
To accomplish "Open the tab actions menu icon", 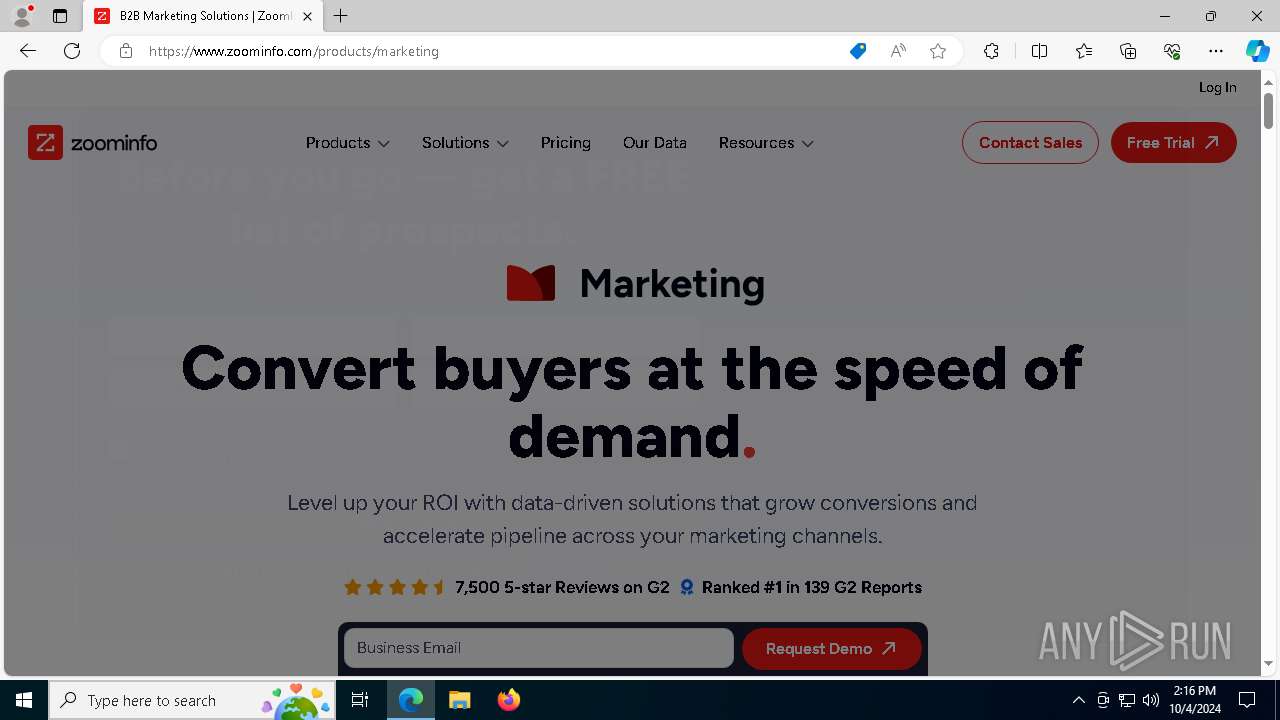I will pyautogui.click(x=60, y=16).
